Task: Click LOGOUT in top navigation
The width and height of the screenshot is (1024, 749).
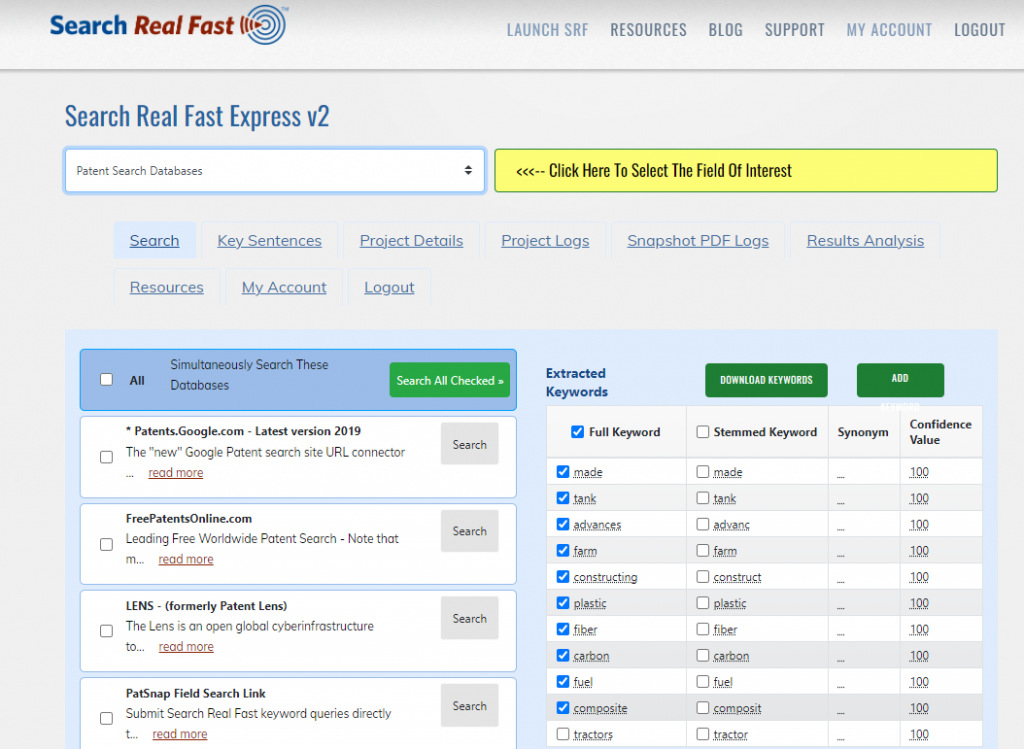Action: click(x=980, y=30)
